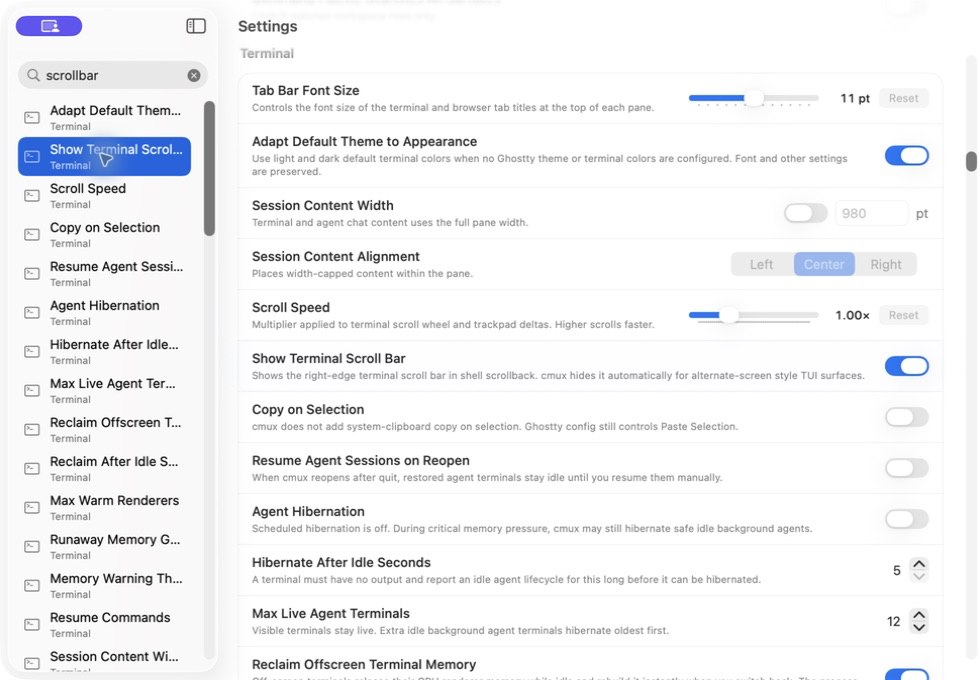
Task: Increase Hibernate After Idle Seconds value
Action: [x=919, y=564]
